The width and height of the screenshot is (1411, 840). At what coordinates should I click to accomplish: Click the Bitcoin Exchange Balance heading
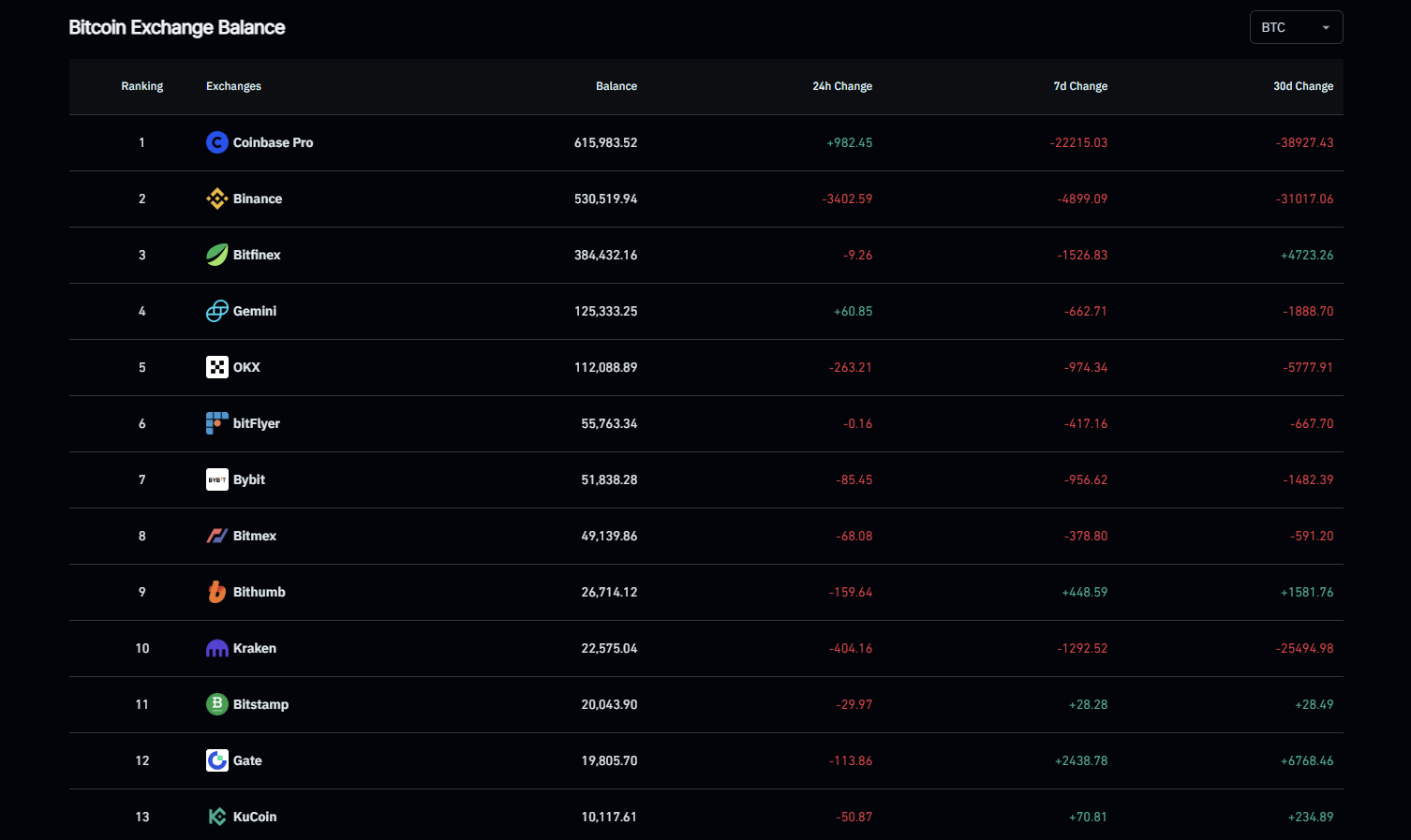177,27
